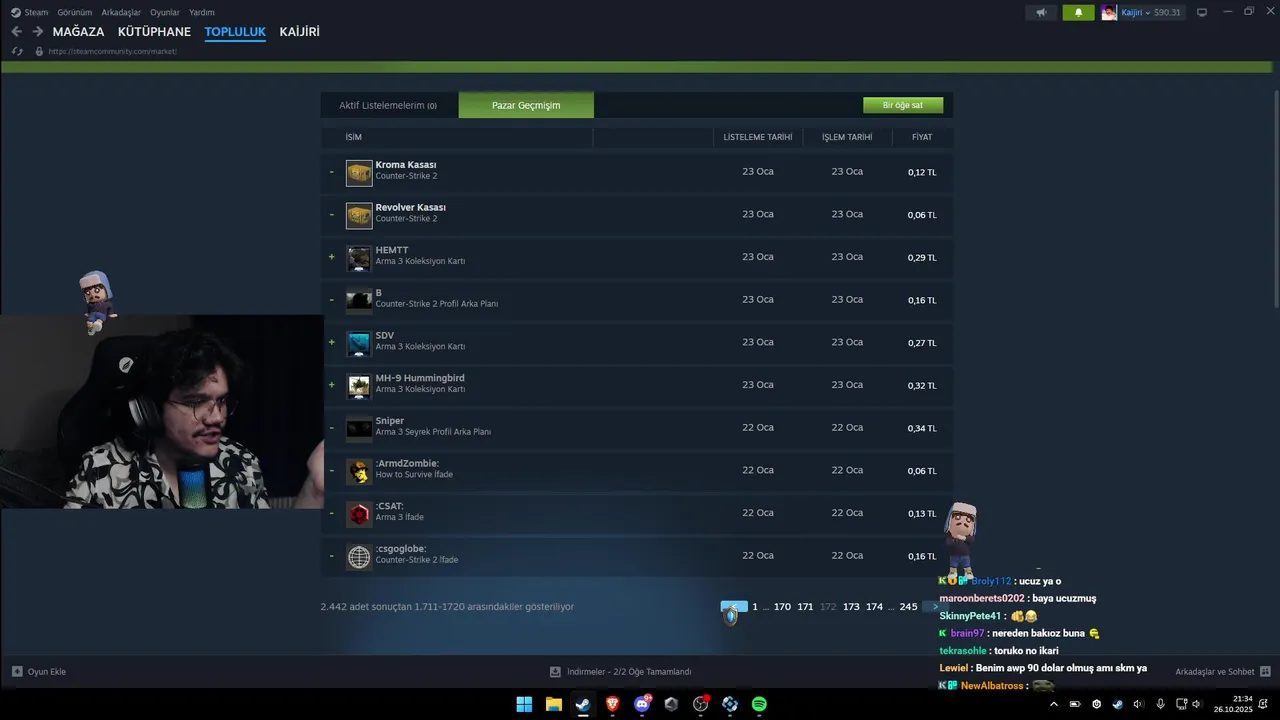Open the green notifications bell
Image resolution: width=1280 pixels, height=720 pixels.
(x=1079, y=12)
